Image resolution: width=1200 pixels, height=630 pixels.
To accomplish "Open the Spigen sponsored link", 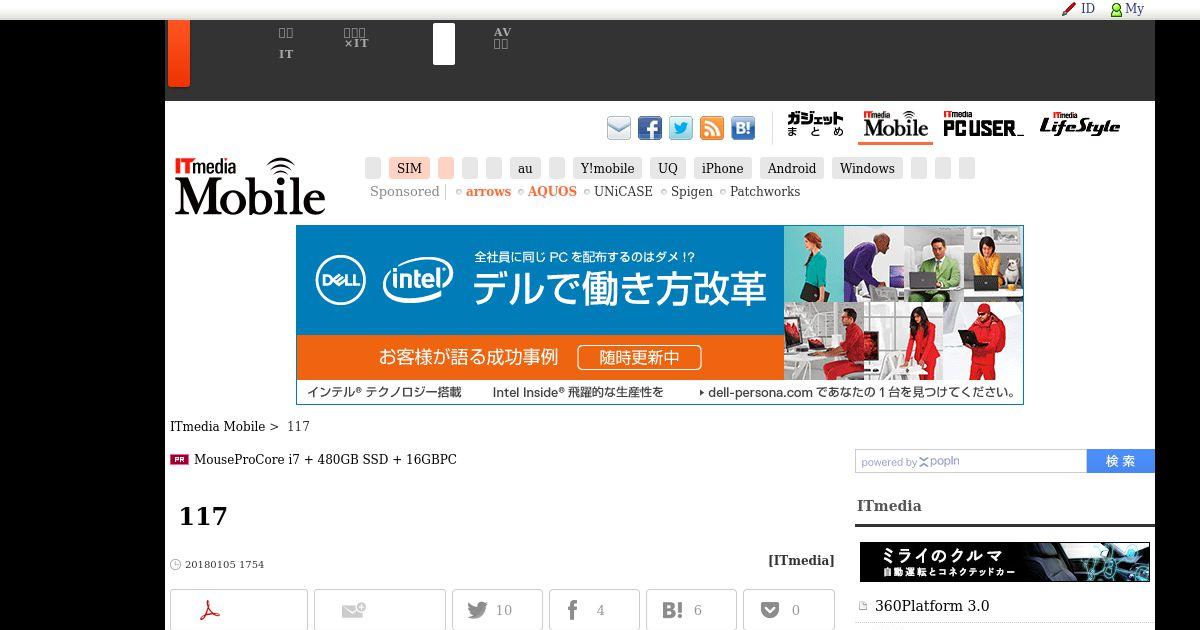I will click(x=692, y=192).
